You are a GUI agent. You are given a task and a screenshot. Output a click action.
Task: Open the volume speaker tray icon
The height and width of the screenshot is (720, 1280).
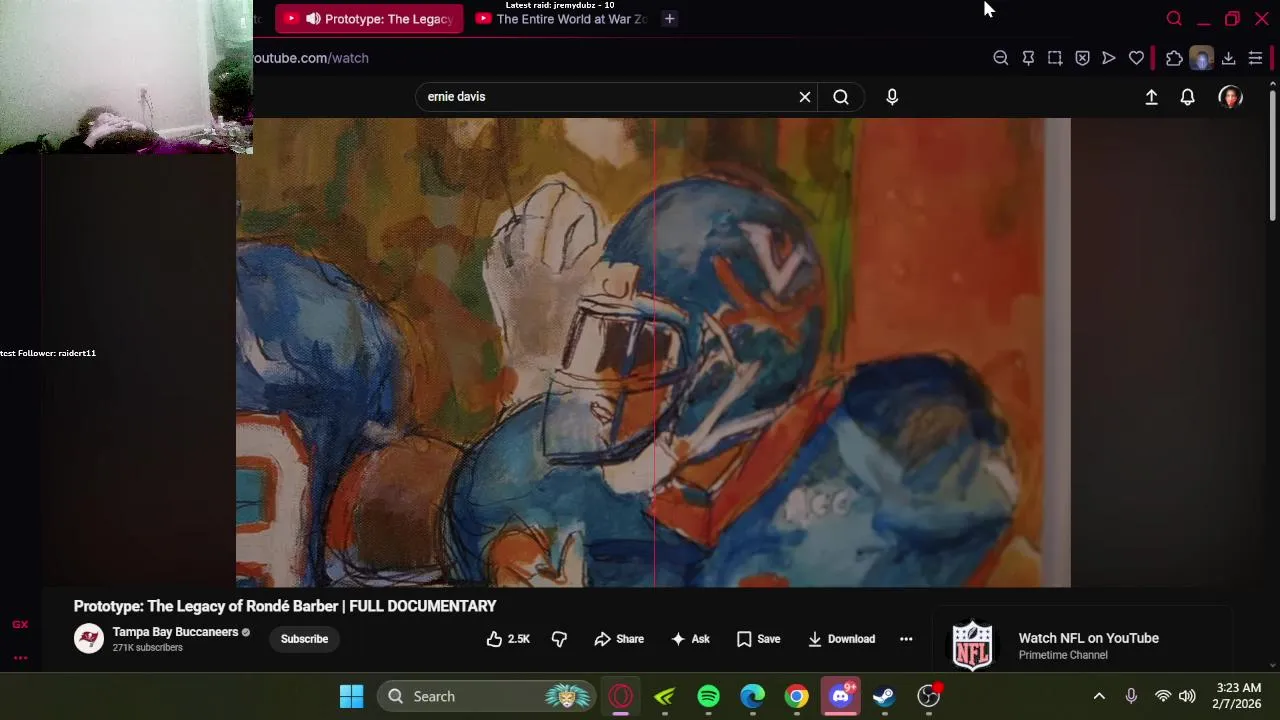coord(1187,696)
